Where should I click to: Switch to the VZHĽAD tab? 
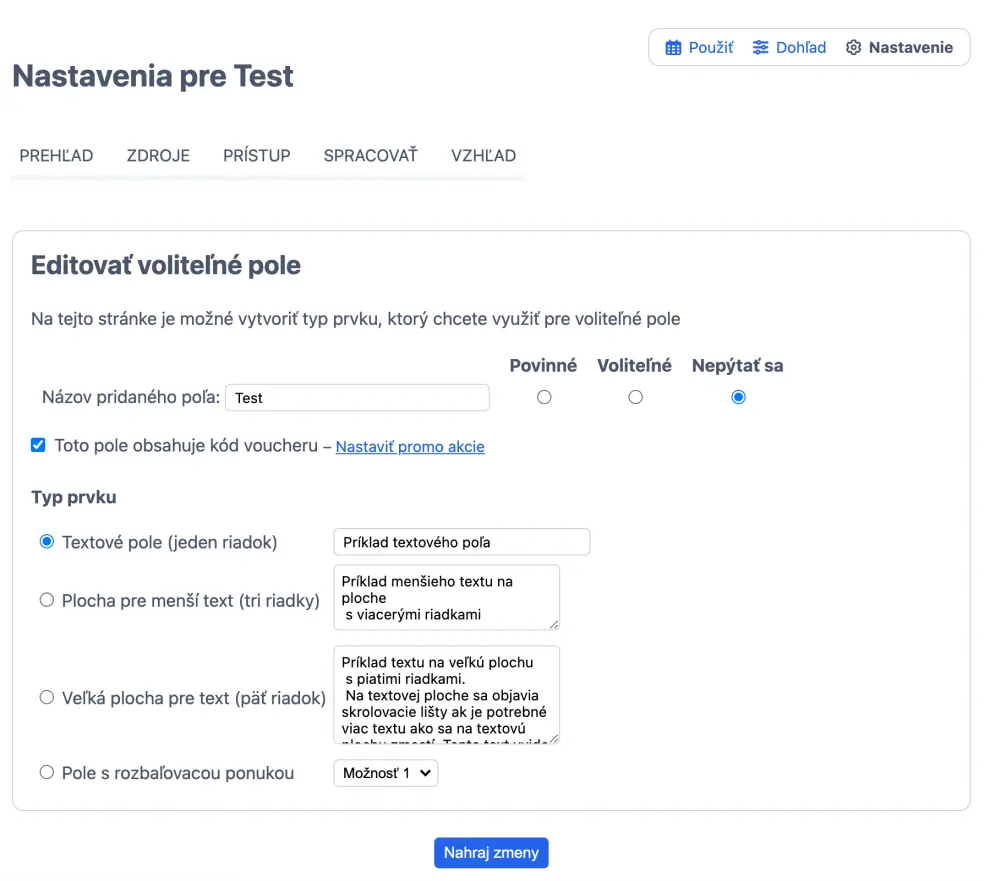pyautogui.click(x=483, y=155)
